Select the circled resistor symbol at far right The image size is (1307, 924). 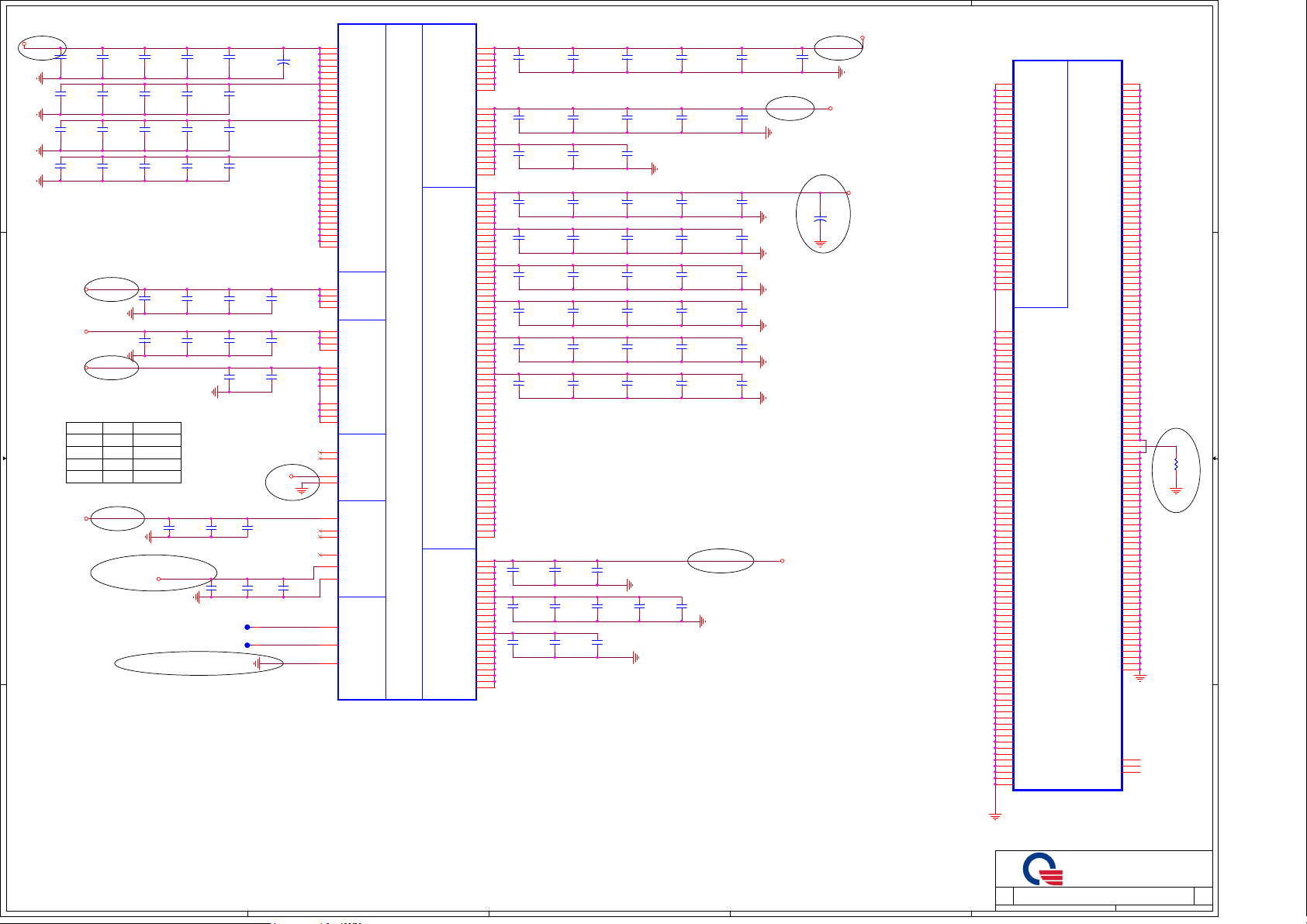coord(1176,464)
